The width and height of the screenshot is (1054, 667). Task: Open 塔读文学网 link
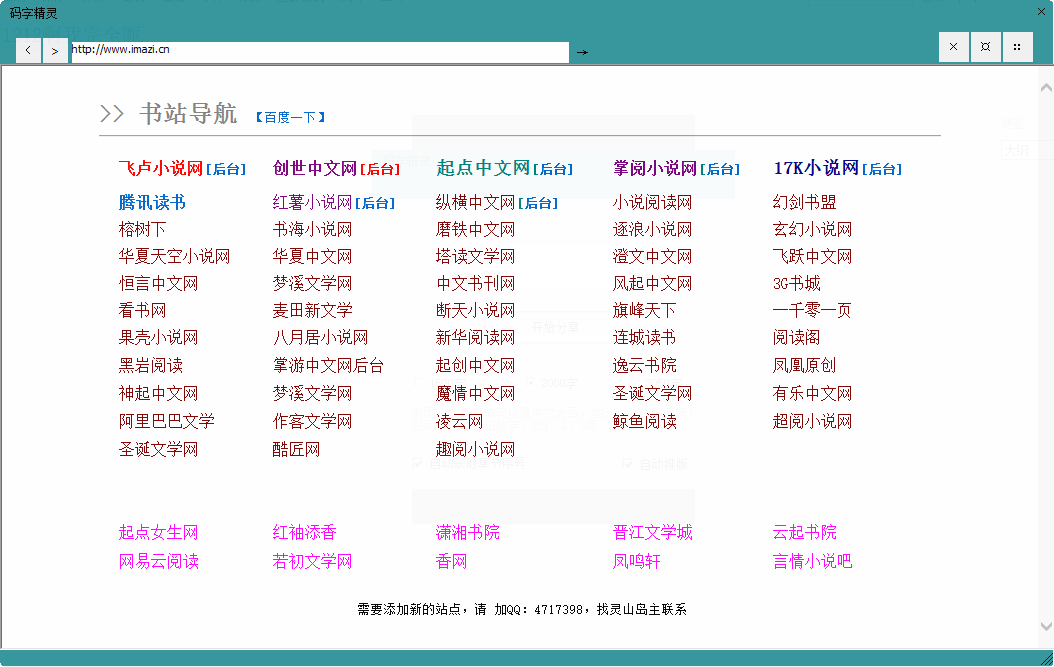(x=475, y=256)
